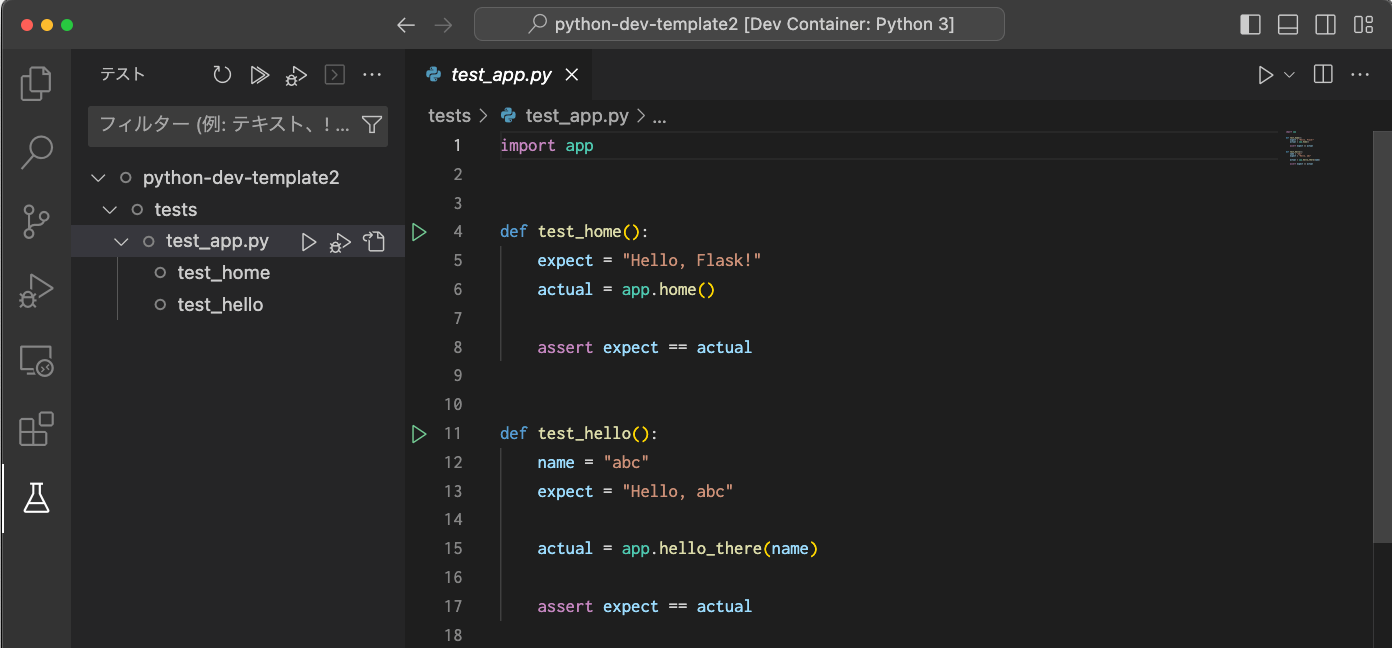The height and width of the screenshot is (648, 1392).
Task: Open test panel more actions menu
Action: [x=372, y=74]
